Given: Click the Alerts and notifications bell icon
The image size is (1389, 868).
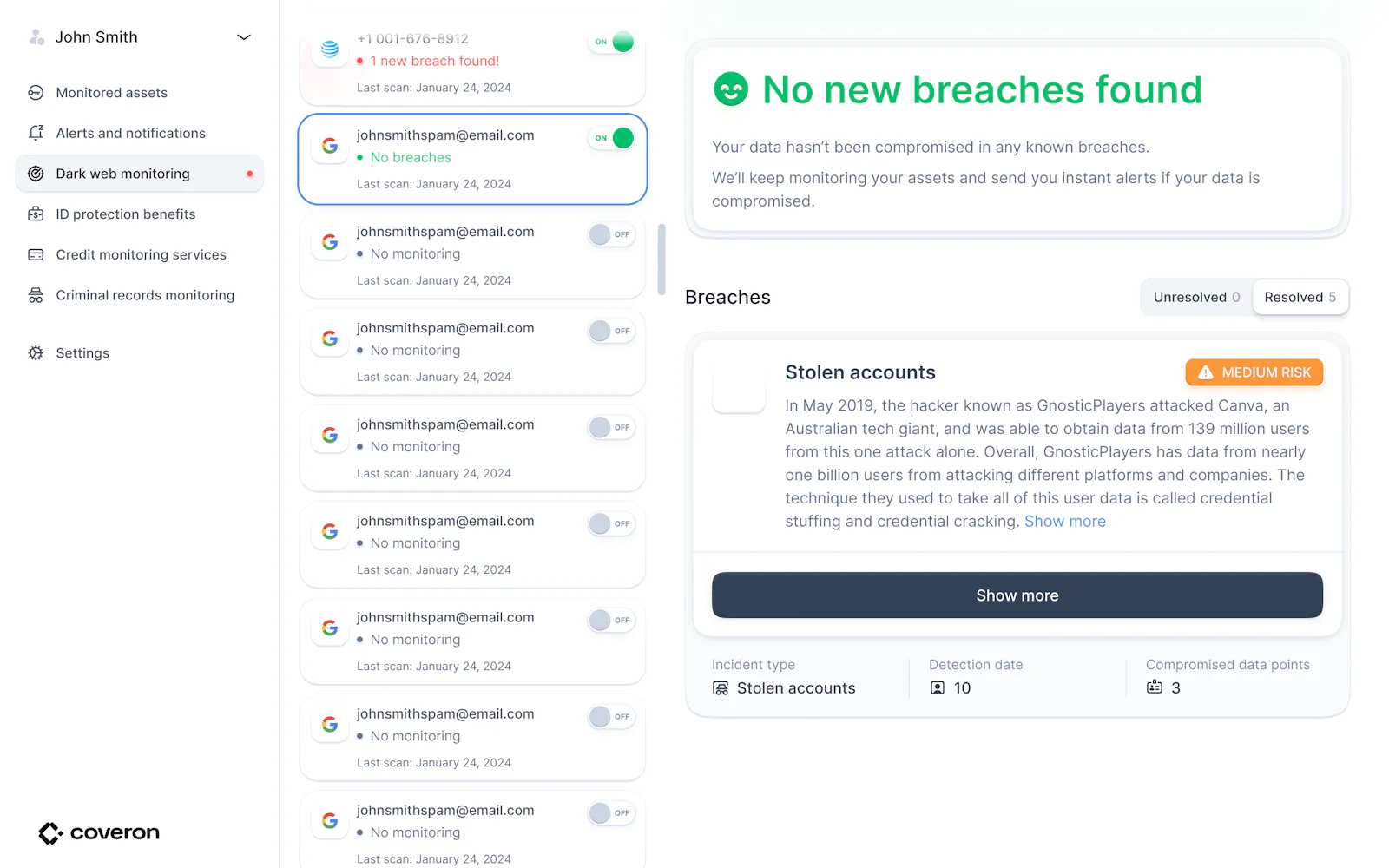Looking at the screenshot, I should (36, 133).
